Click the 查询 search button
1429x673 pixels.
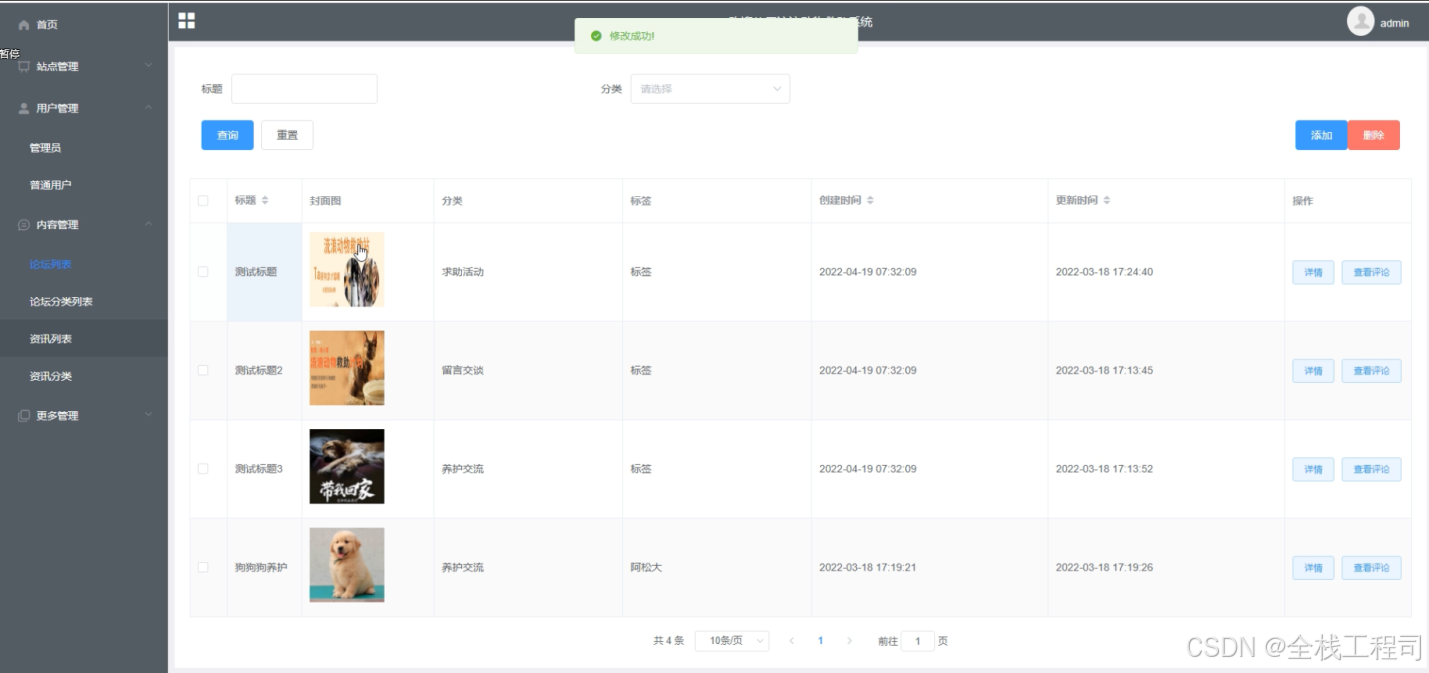pos(227,135)
